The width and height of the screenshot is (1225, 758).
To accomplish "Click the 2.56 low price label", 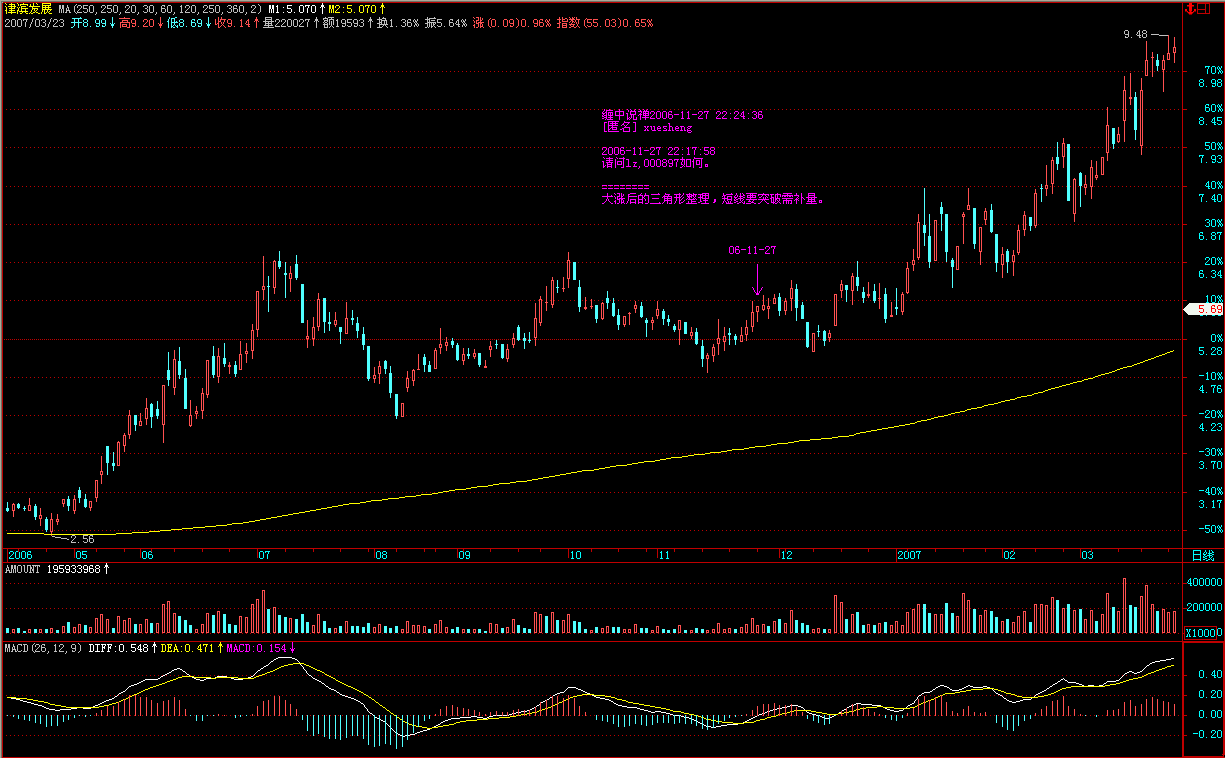I will point(82,538).
